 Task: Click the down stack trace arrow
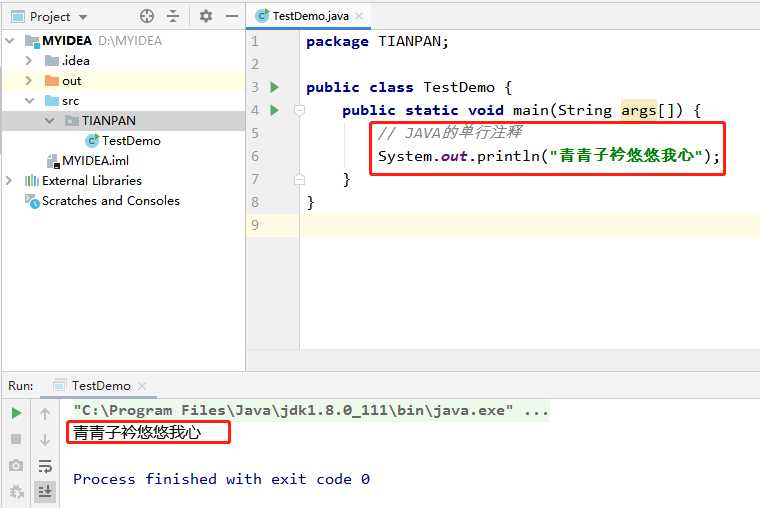coord(45,440)
